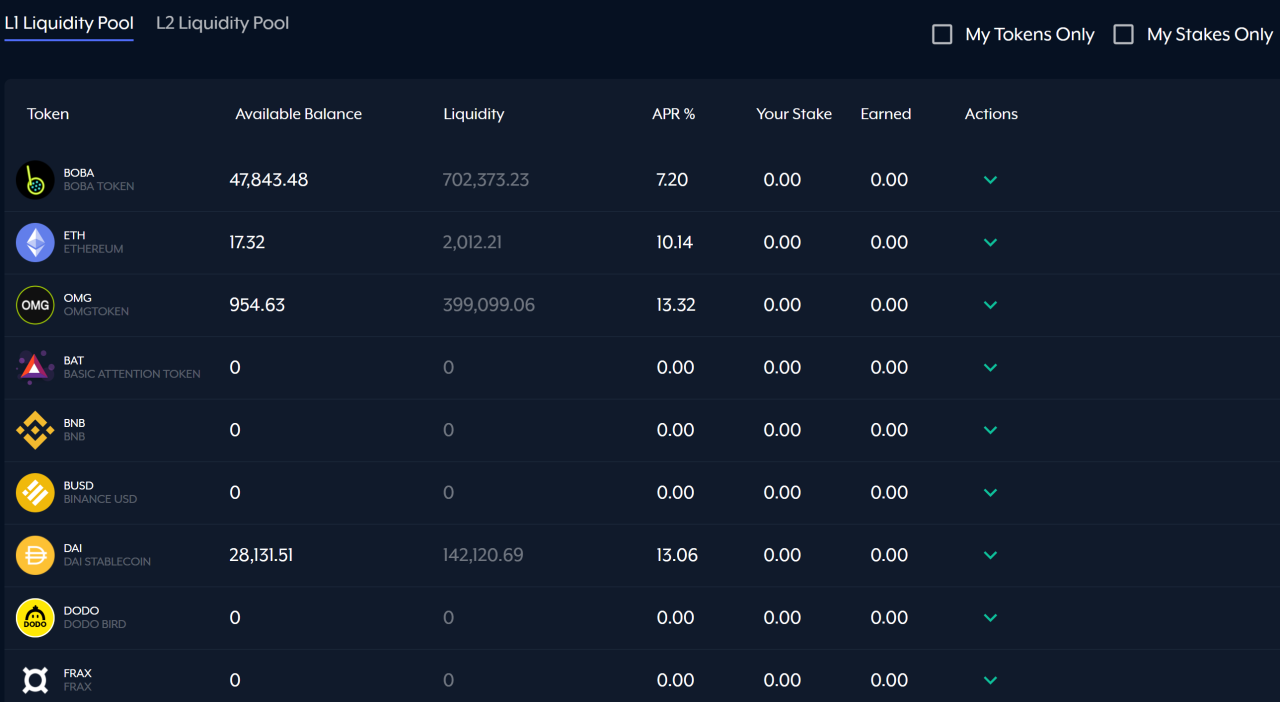Click the Binance USD icon
The image size is (1280, 702).
[35, 492]
